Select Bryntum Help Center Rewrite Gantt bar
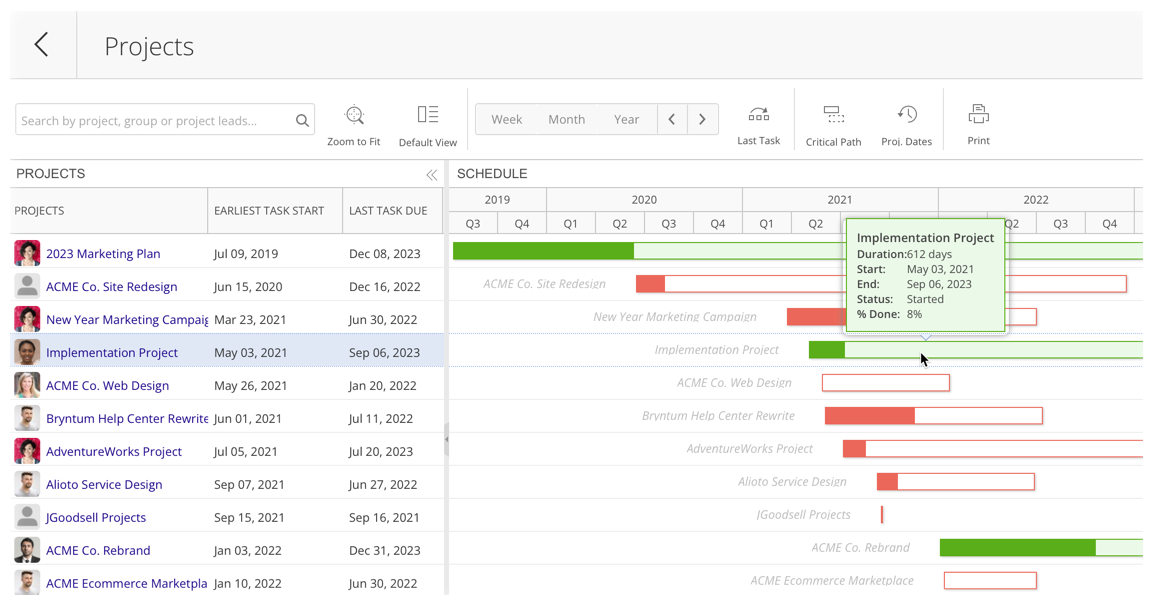The image size is (1154, 611). [934, 416]
